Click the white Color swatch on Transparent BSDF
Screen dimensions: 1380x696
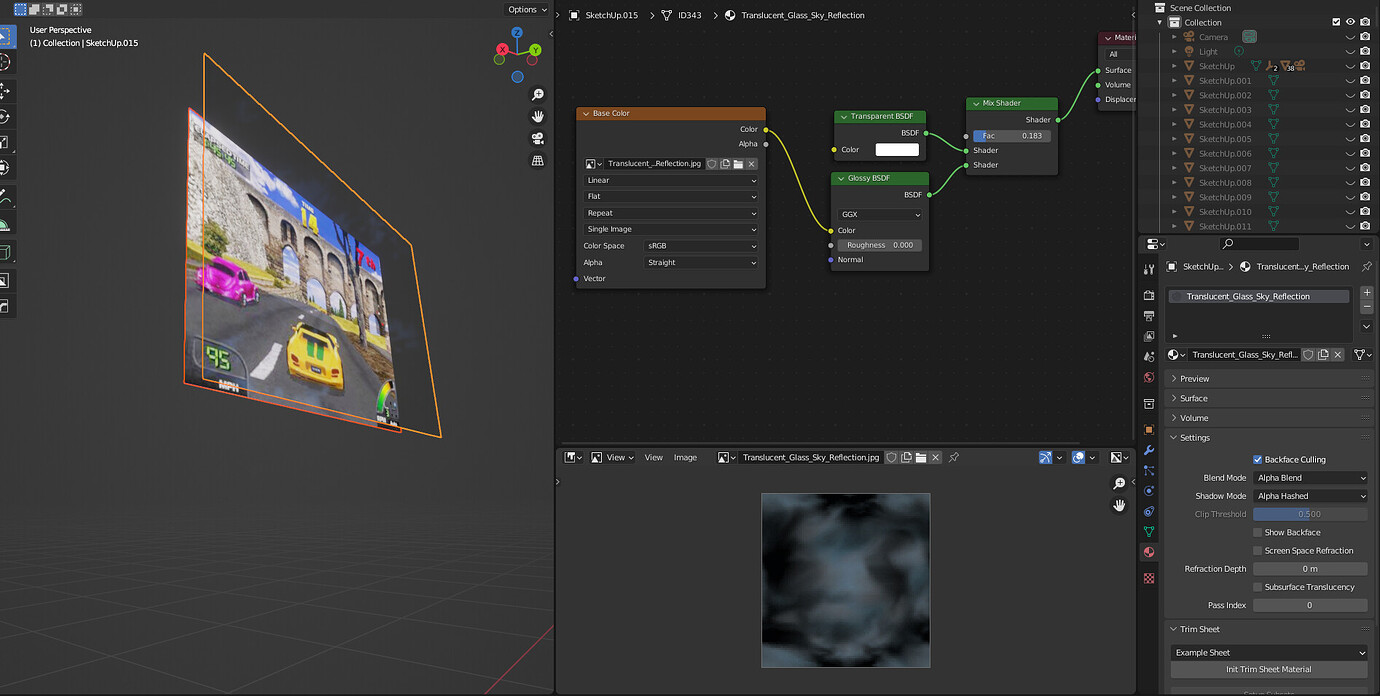(895, 149)
